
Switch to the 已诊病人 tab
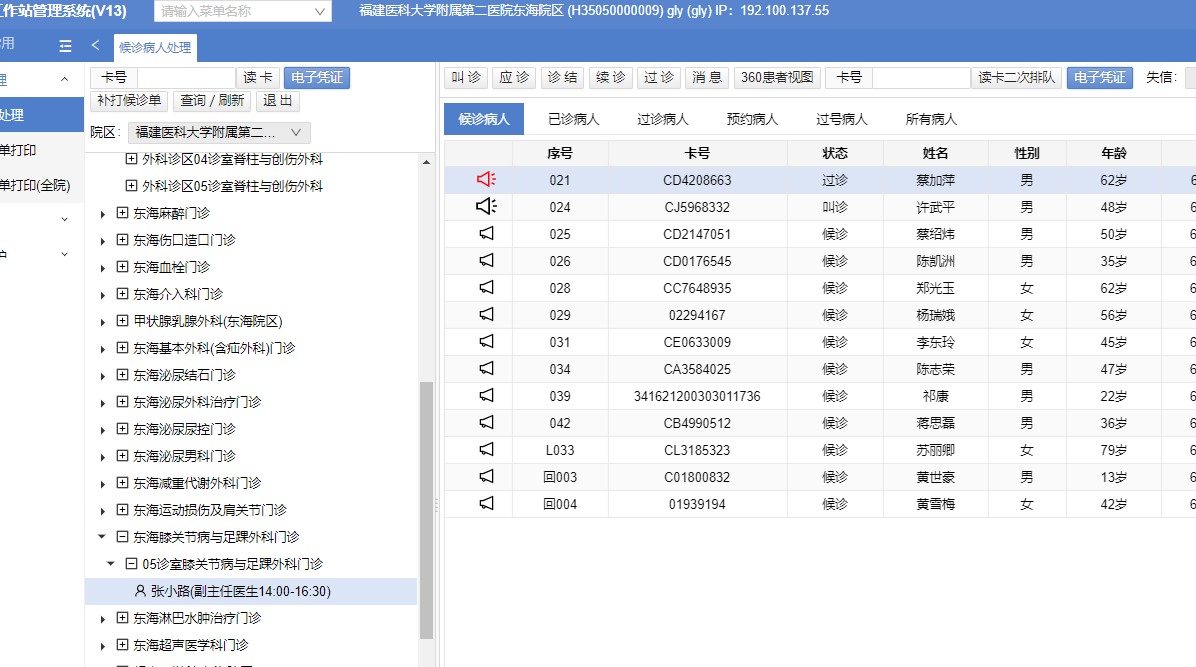pyautogui.click(x=574, y=119)
